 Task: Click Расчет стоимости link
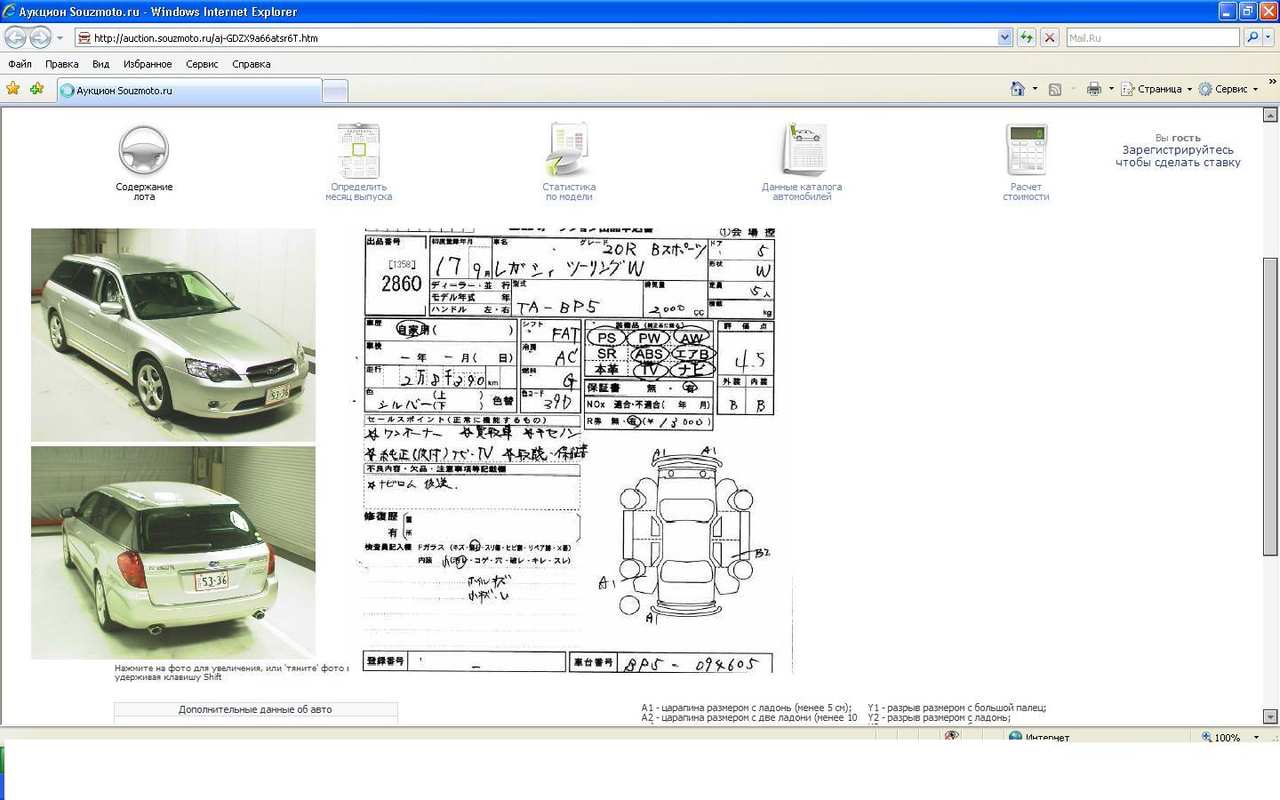coord(1026,192)
